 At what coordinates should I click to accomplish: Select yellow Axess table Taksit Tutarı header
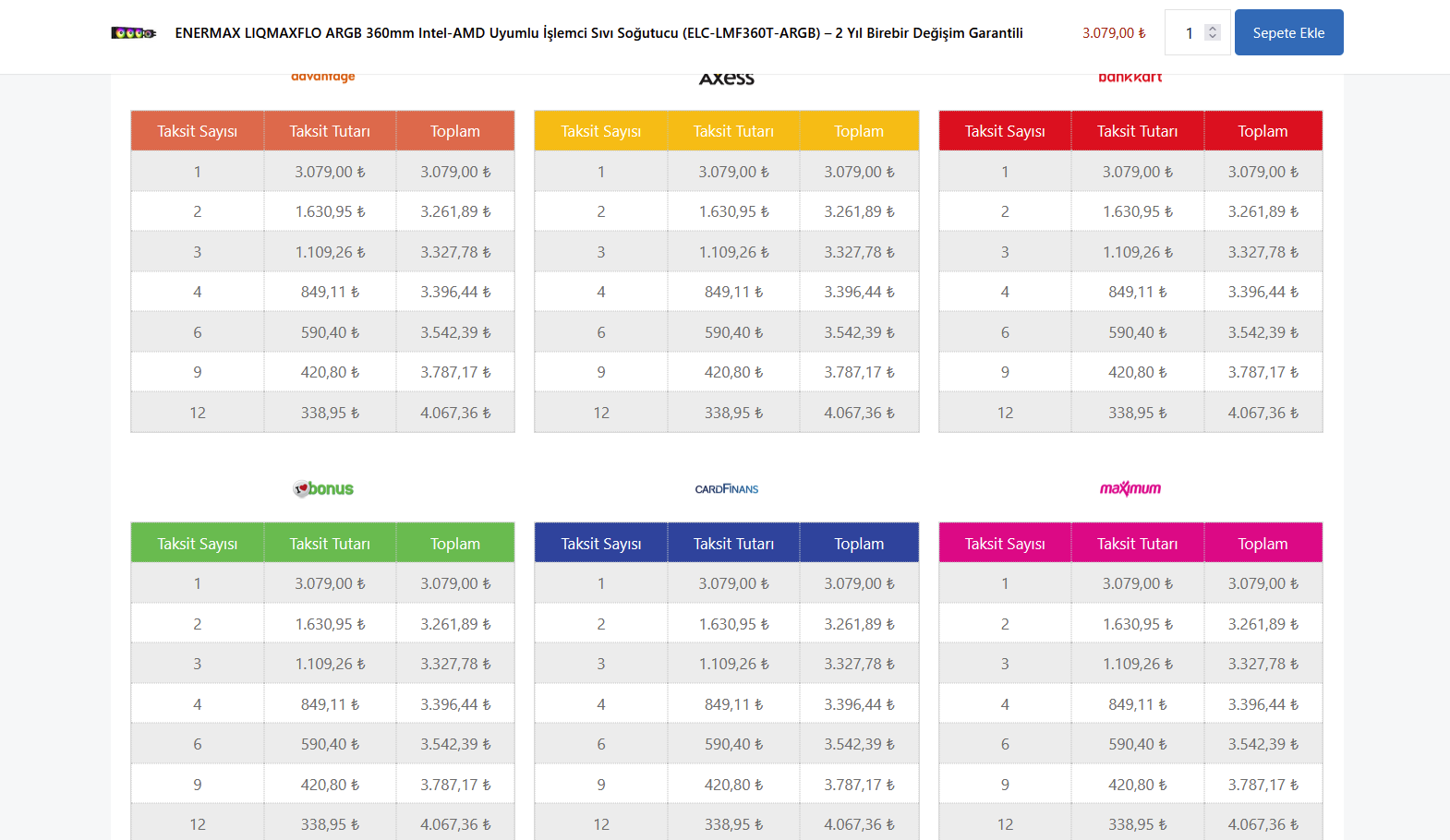pos(733,131)
